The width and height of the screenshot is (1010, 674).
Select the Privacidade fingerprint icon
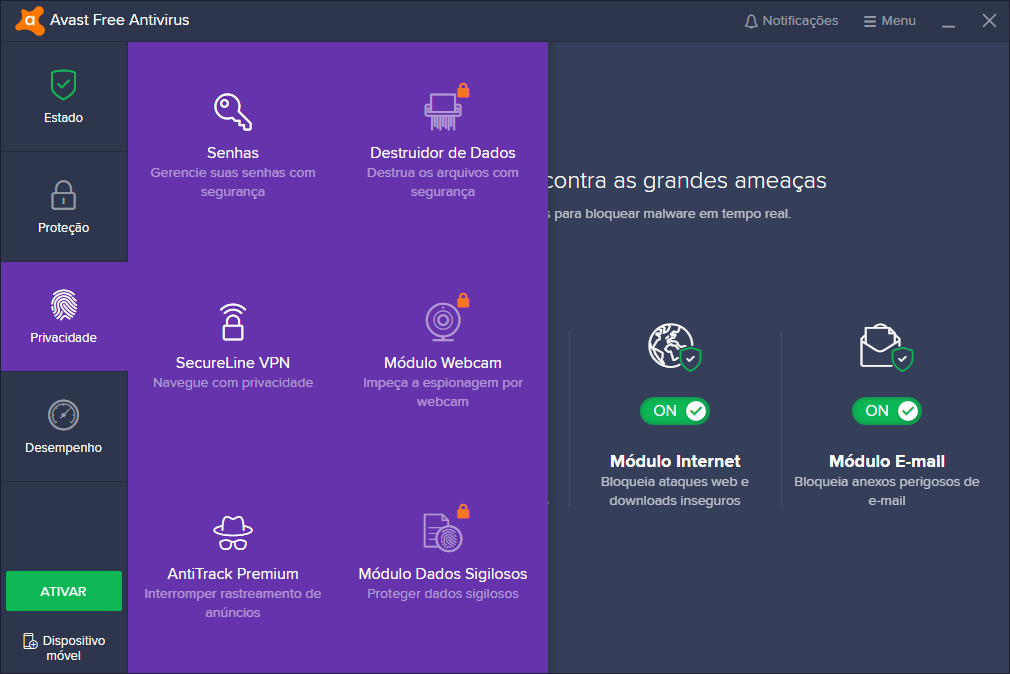[63, 305]
